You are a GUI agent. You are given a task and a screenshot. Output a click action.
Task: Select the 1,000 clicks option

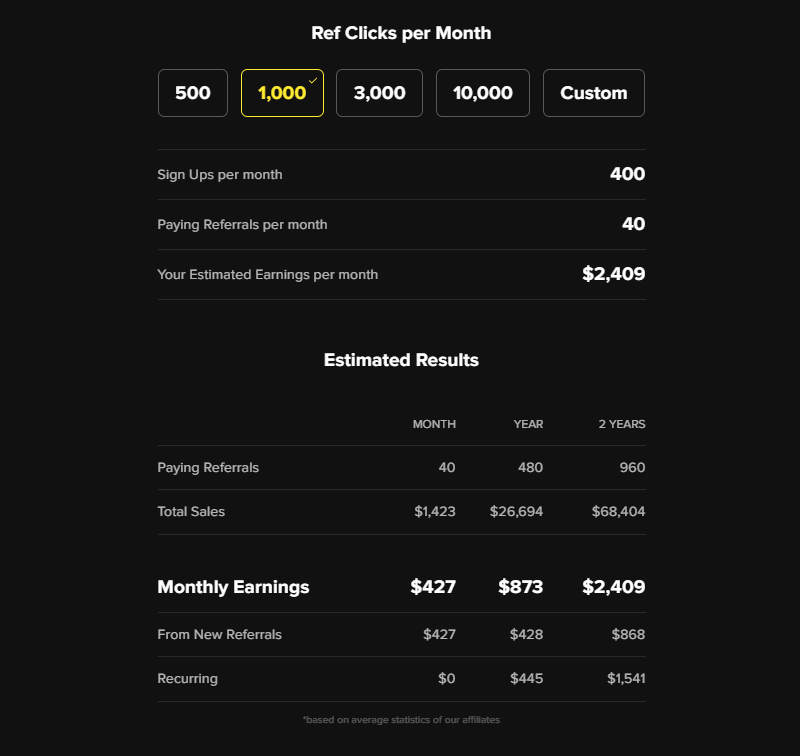pyautogui.click(x=281, y=92)
